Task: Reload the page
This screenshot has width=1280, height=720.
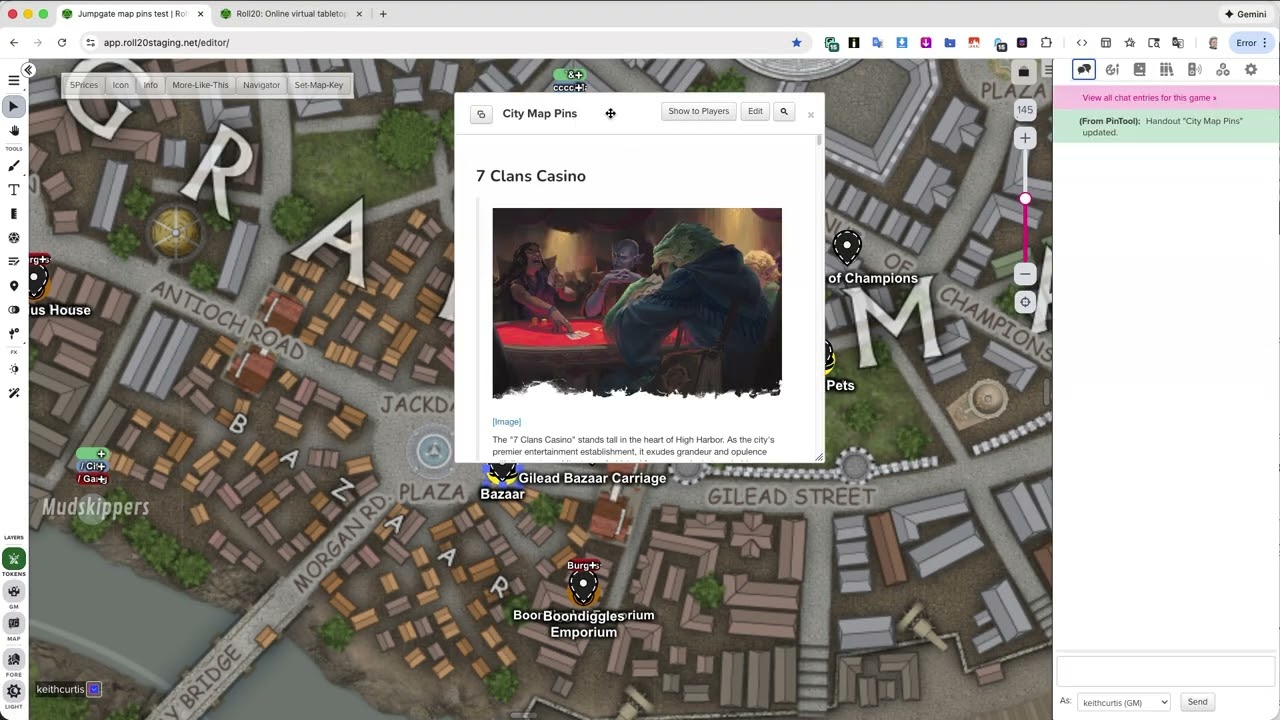Action: point(62,43)
